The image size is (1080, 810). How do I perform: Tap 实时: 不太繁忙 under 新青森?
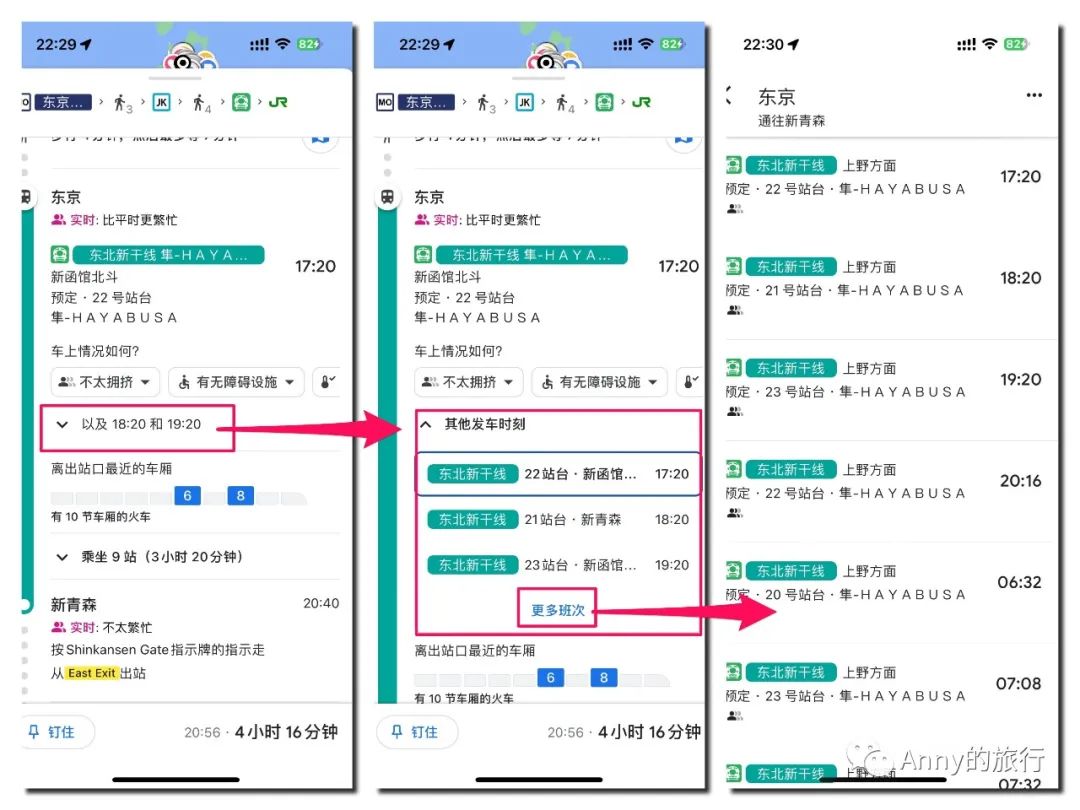coord(102,627)
